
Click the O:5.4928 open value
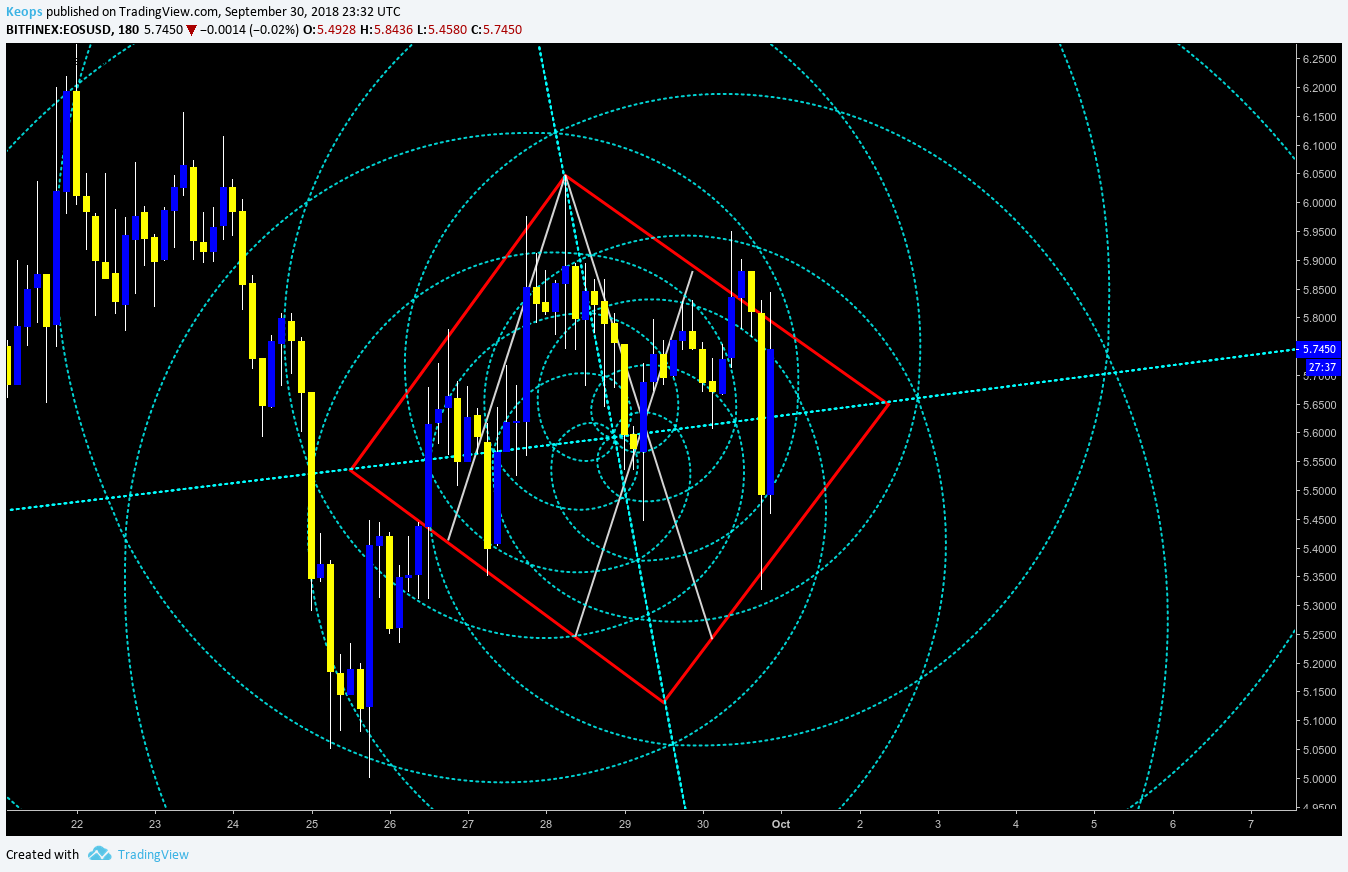(x=331, y=30)
